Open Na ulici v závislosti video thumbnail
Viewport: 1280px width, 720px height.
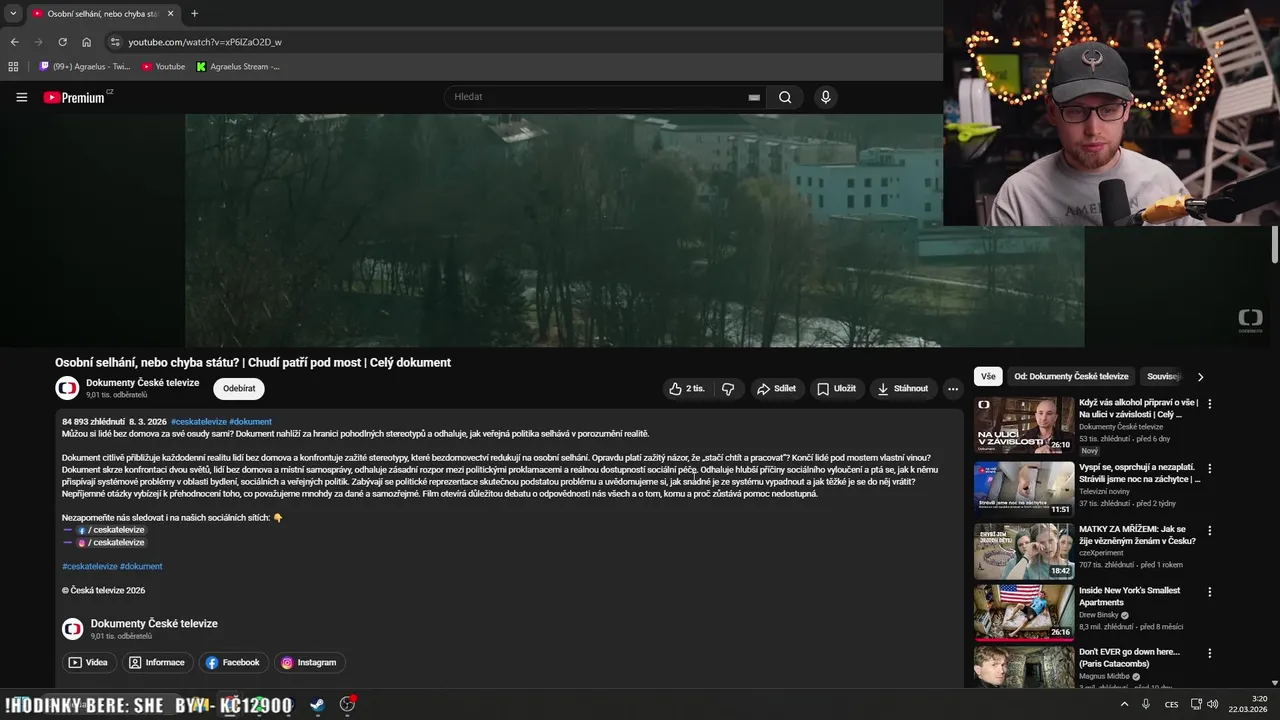point(1024,425)
